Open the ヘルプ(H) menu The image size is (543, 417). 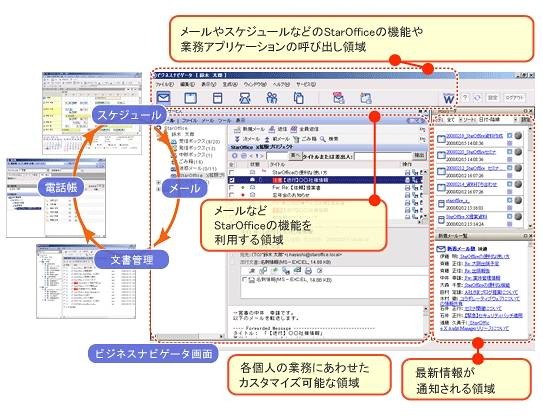pos(282,84)
